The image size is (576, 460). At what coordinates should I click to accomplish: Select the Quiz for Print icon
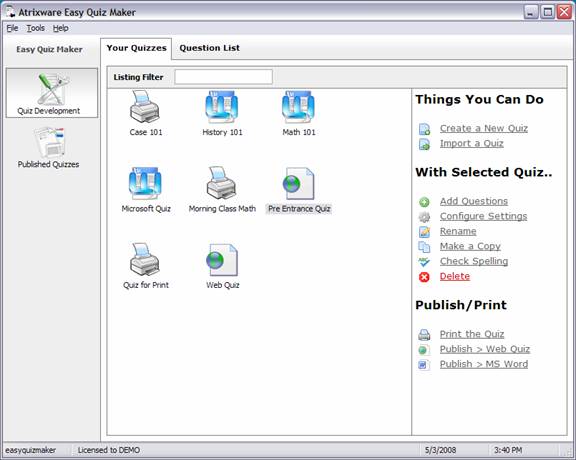pyautogui.click(x=145, y=259)
